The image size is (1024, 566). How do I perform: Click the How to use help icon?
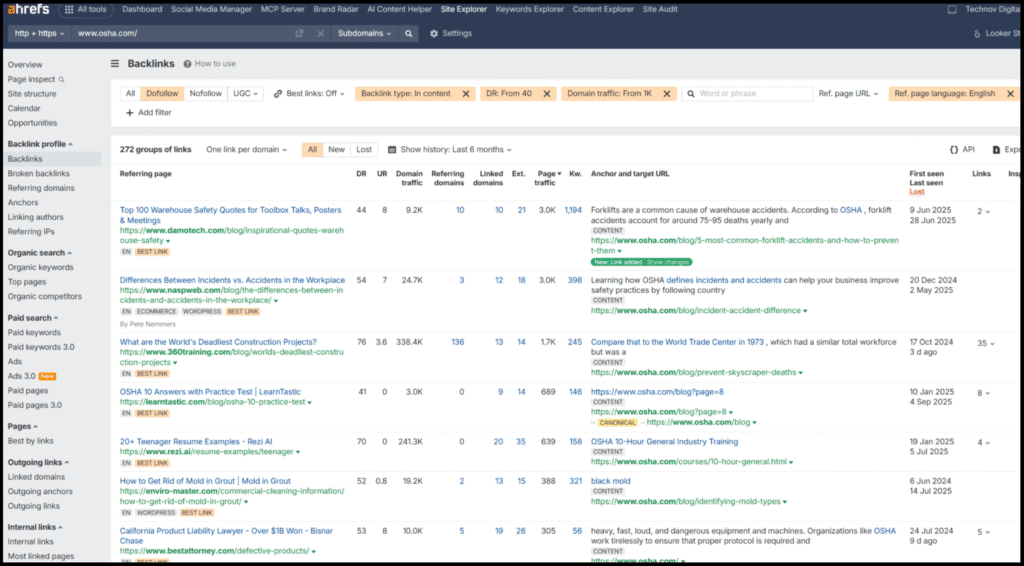click(x=188, y=64)
